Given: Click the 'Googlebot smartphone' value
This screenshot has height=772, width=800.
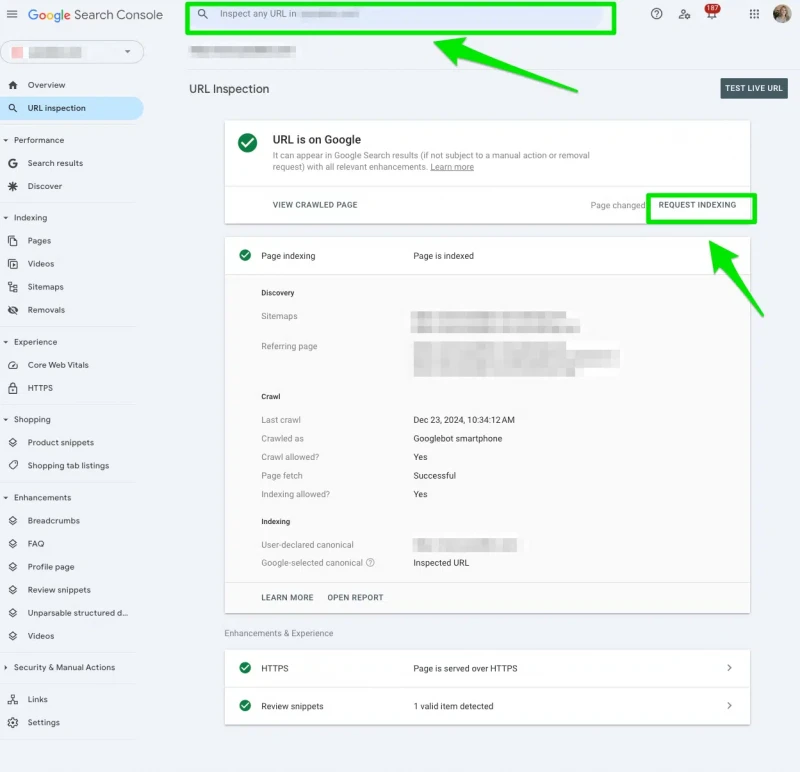Looking at the screenshot, I should (458, 438).
